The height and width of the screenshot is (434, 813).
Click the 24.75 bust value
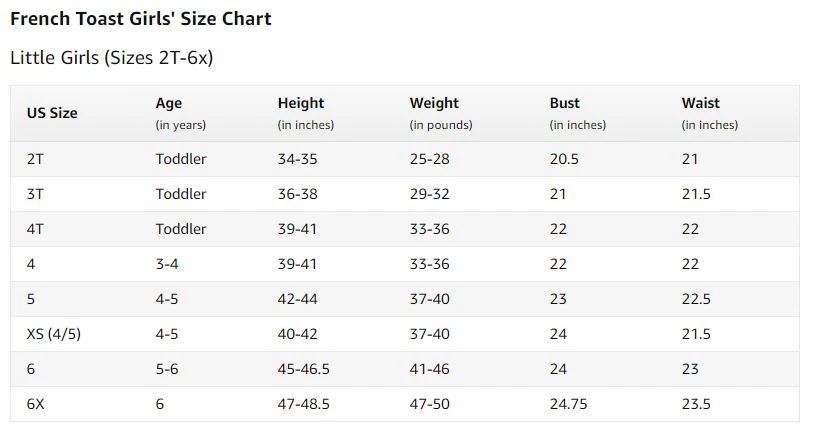click(568, 404)
